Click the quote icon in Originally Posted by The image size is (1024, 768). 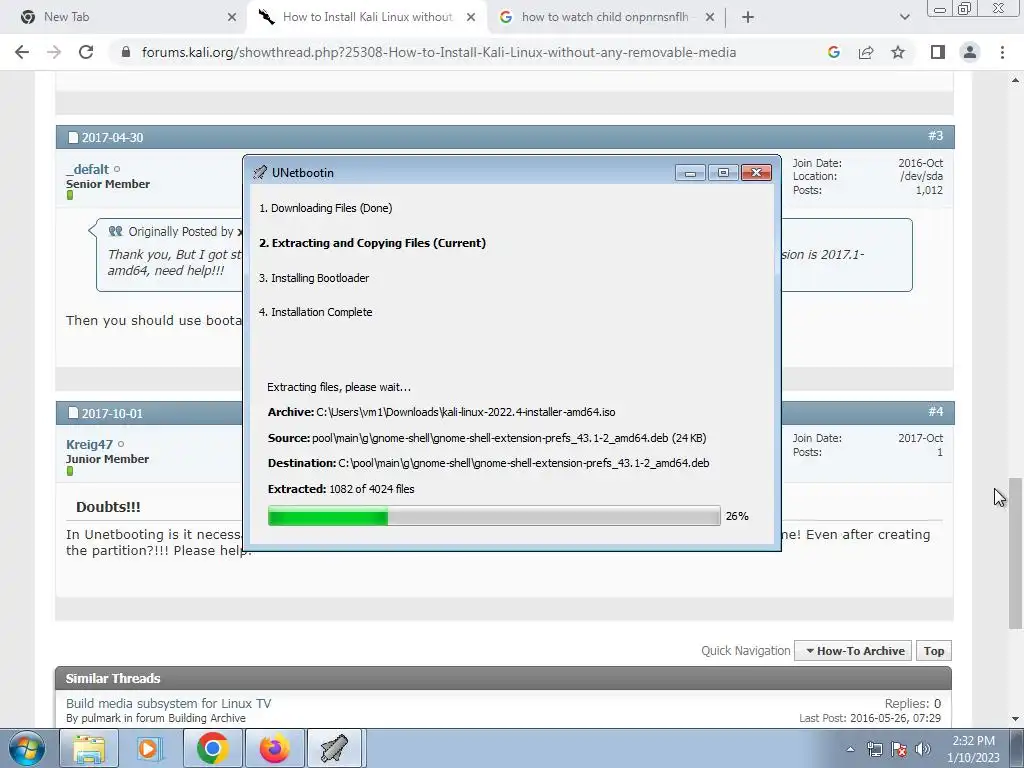coord(116,231)
